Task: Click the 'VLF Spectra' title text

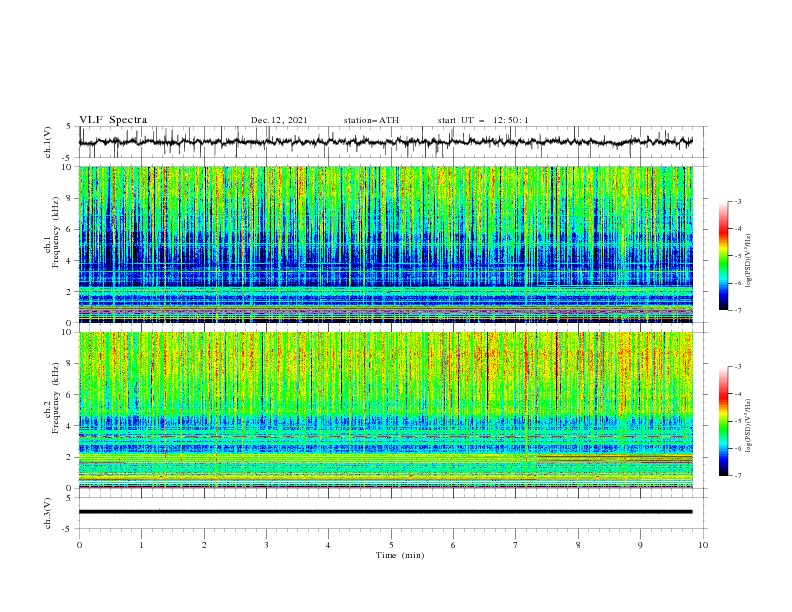Action: 113,120
